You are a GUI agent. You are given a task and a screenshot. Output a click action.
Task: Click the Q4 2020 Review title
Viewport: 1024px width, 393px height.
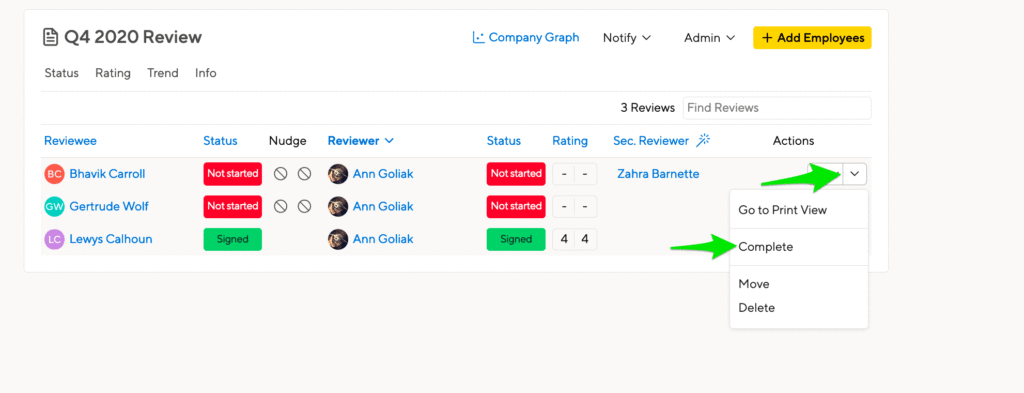click(x=133, y=37)
